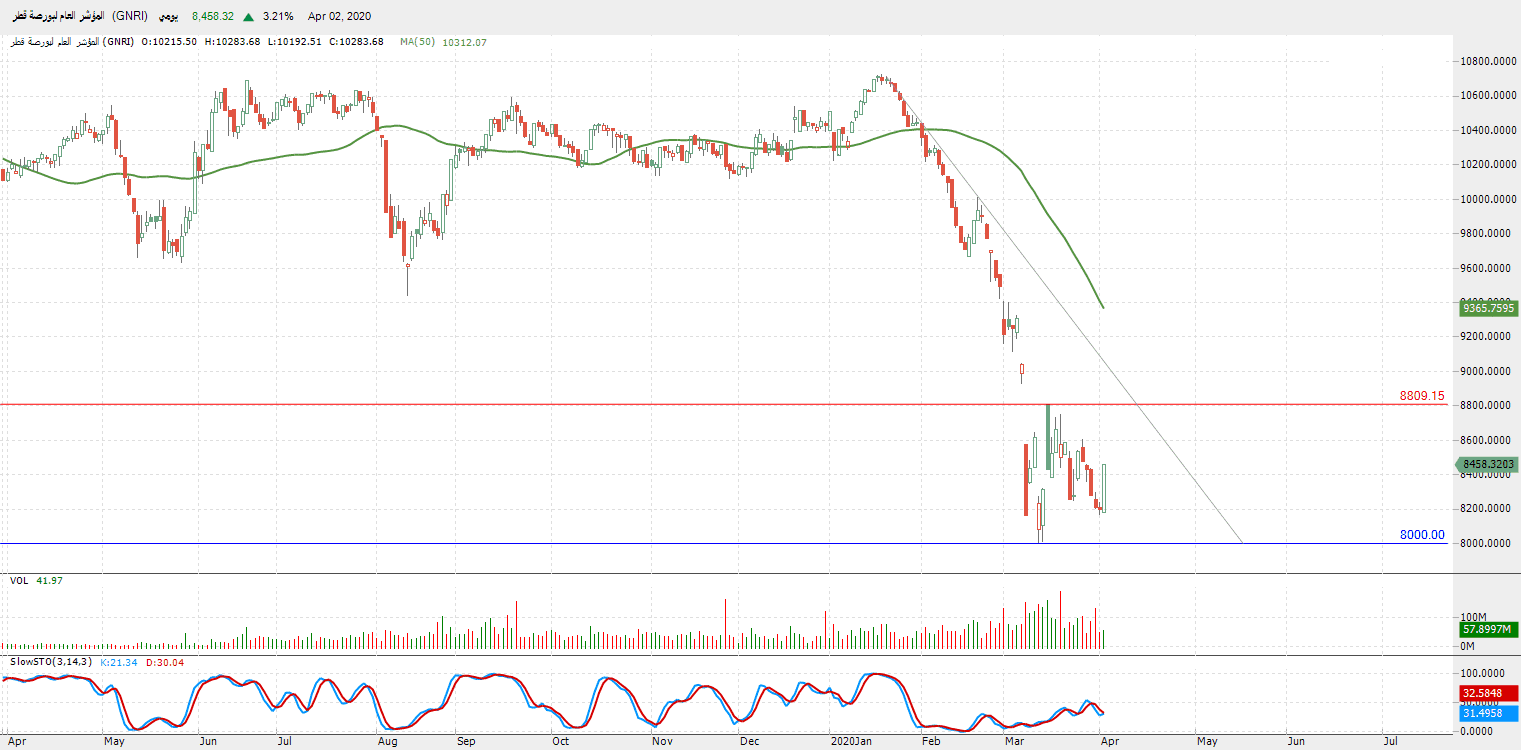This screenshot has width=1521, height=750.
Task: Click the green up-arrow change indicator
Action: [247, 17]
